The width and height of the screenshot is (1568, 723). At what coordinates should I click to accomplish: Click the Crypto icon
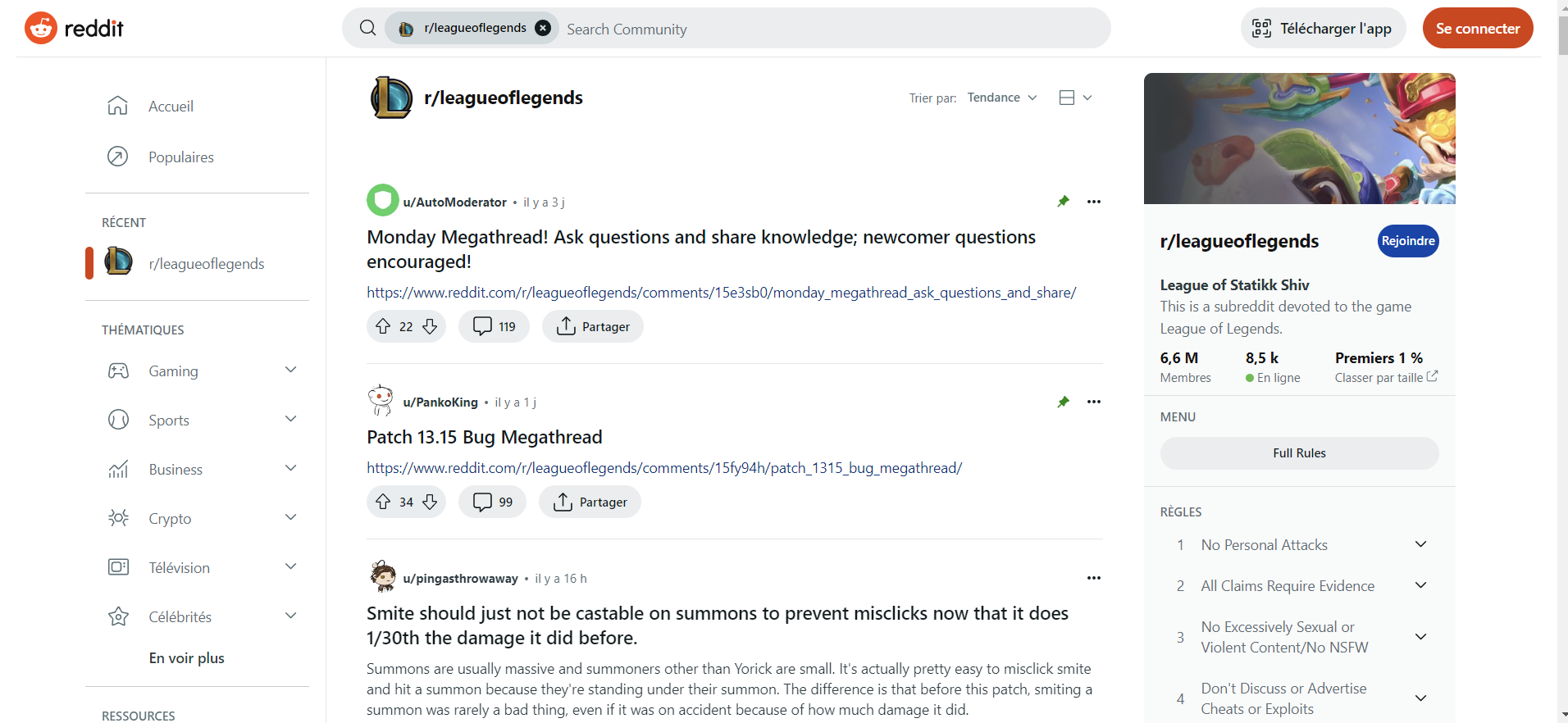pyautogui.click(x=118, y=518)
